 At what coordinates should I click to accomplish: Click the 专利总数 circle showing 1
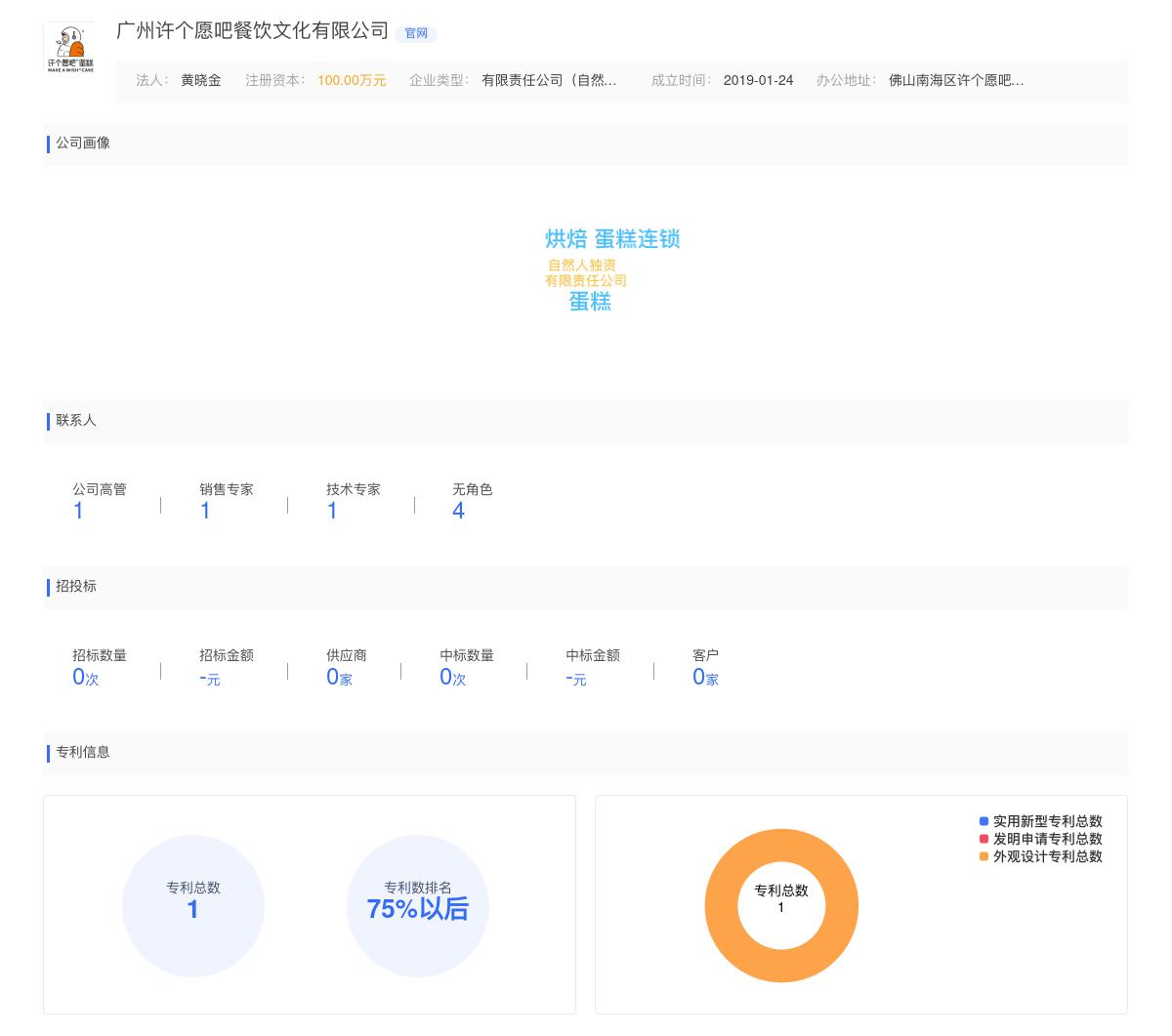[193, 906]
